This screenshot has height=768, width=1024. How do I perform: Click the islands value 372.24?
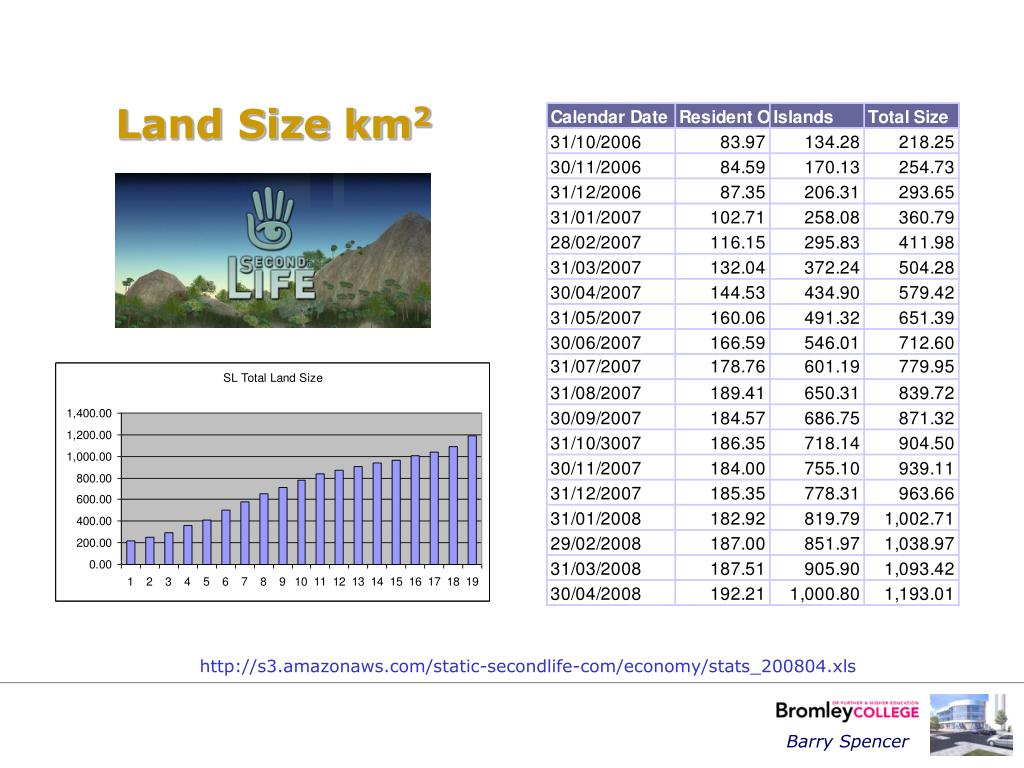click(x=831, y=268)
